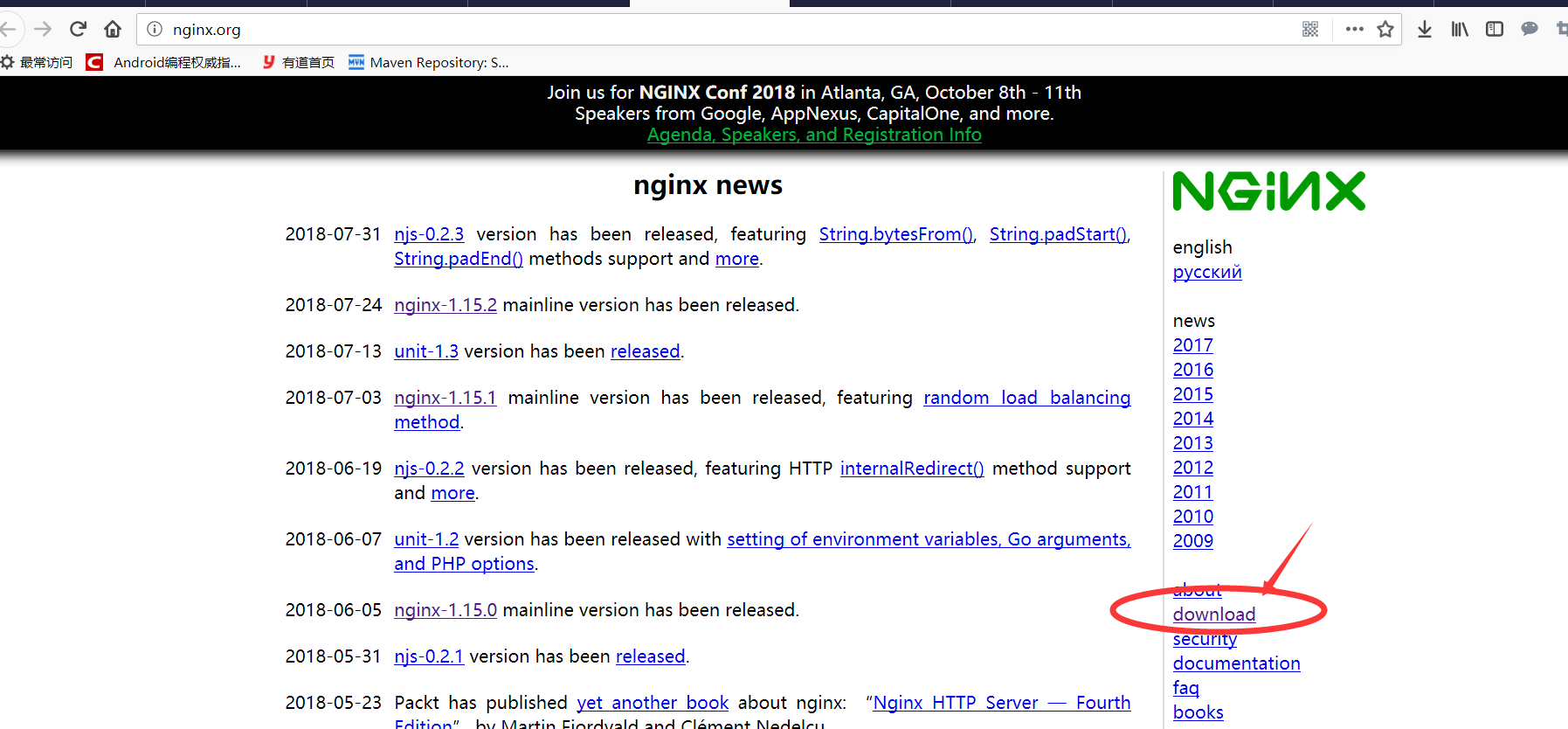The height and width of the screenshot is (729, 1568).
Task: Toggle the sidebar view icon
Action: 1495,30
